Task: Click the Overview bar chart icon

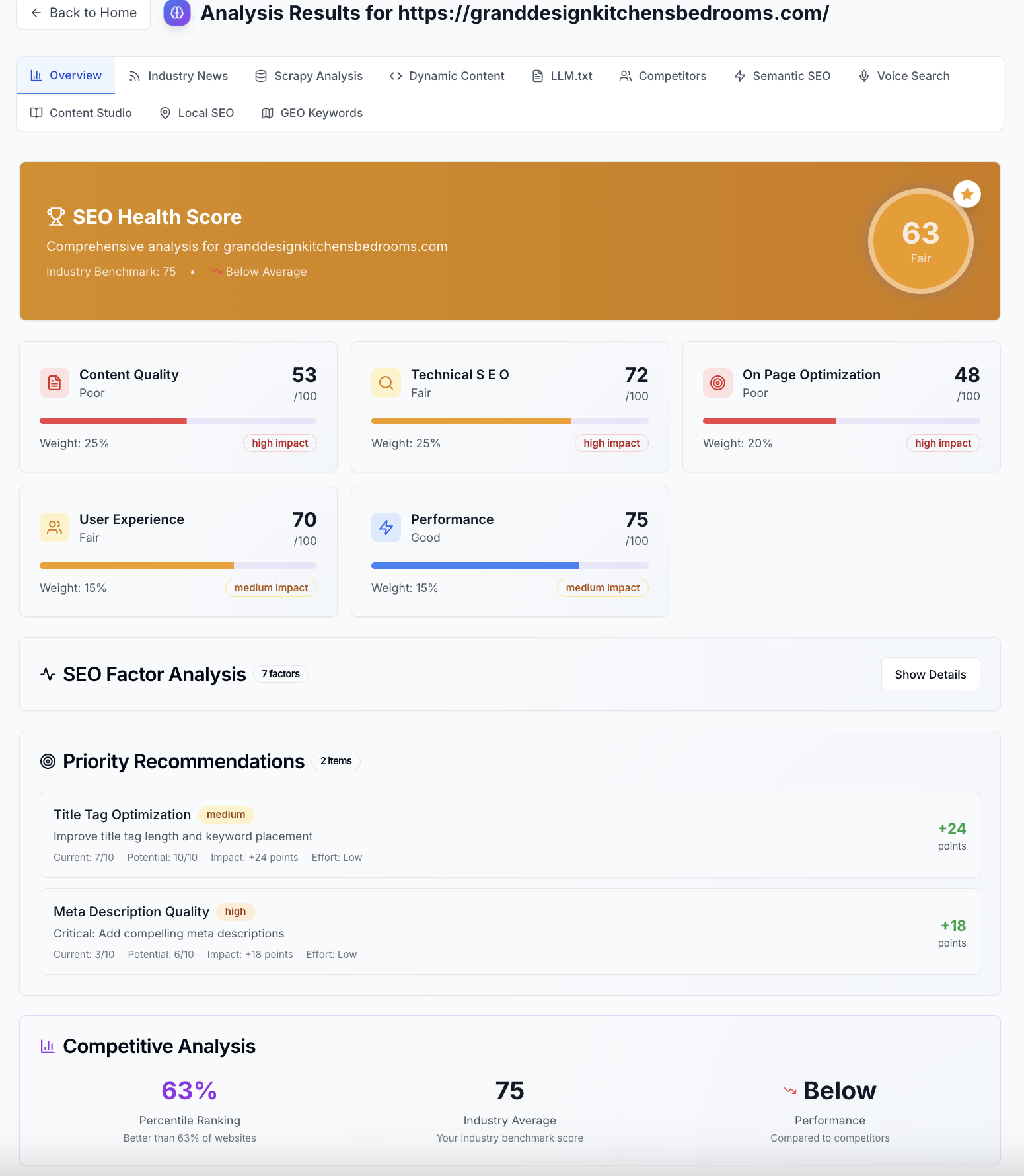Action: [x=36, y=75]
